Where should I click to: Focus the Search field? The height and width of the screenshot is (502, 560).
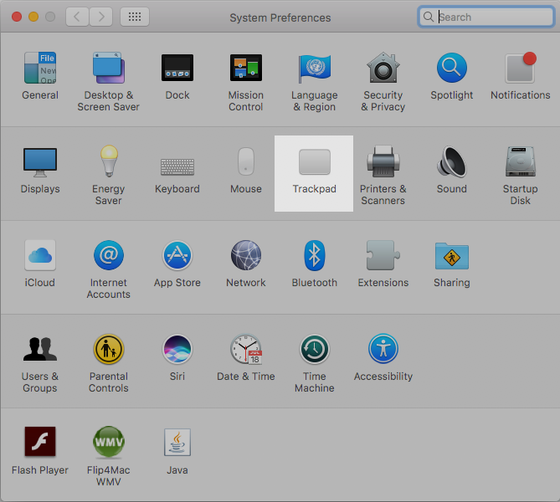click(486, 16)
